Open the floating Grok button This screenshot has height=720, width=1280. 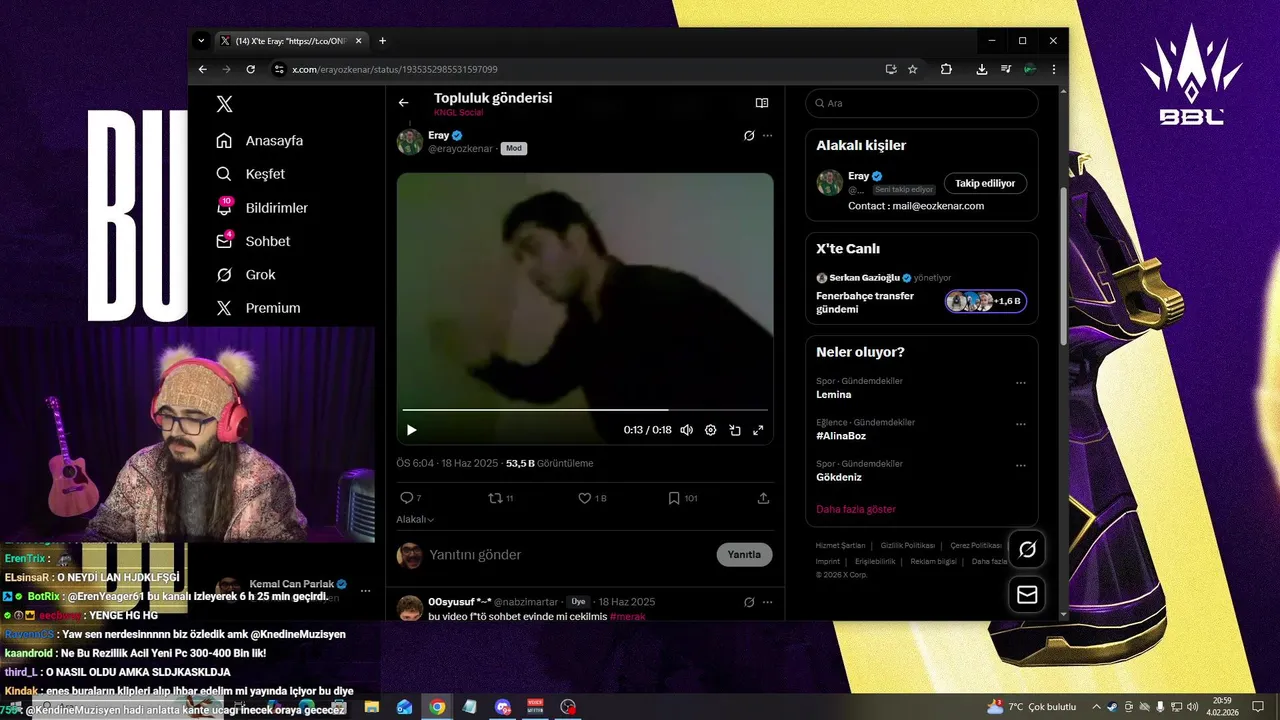coord(1027,549)
